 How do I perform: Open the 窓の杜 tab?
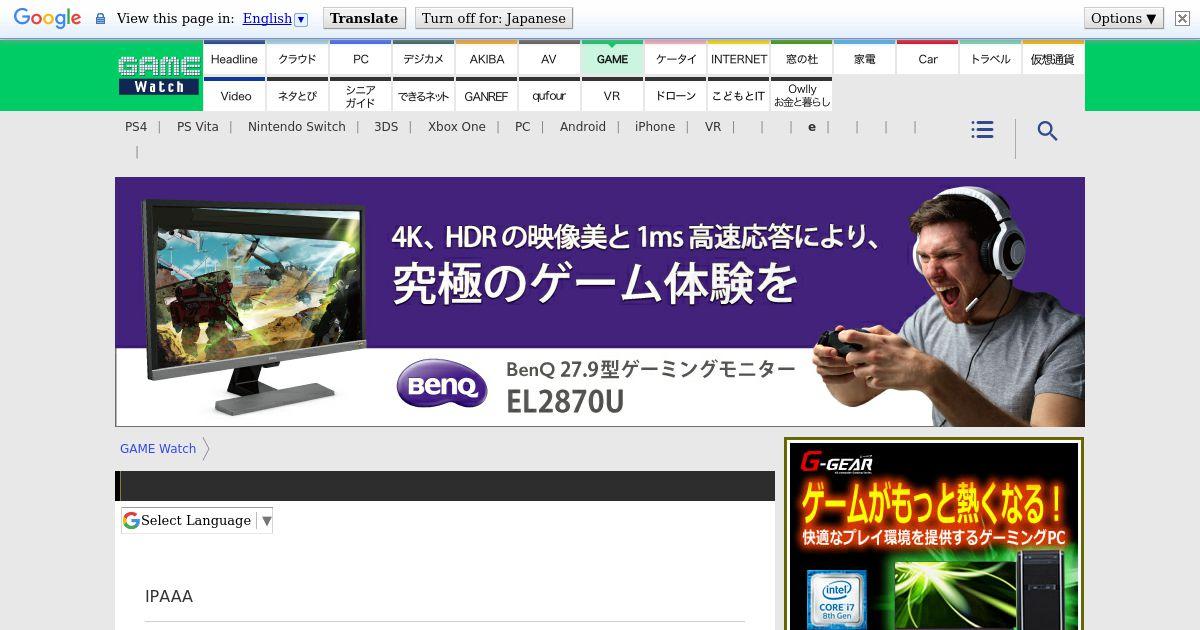[801, 58]
